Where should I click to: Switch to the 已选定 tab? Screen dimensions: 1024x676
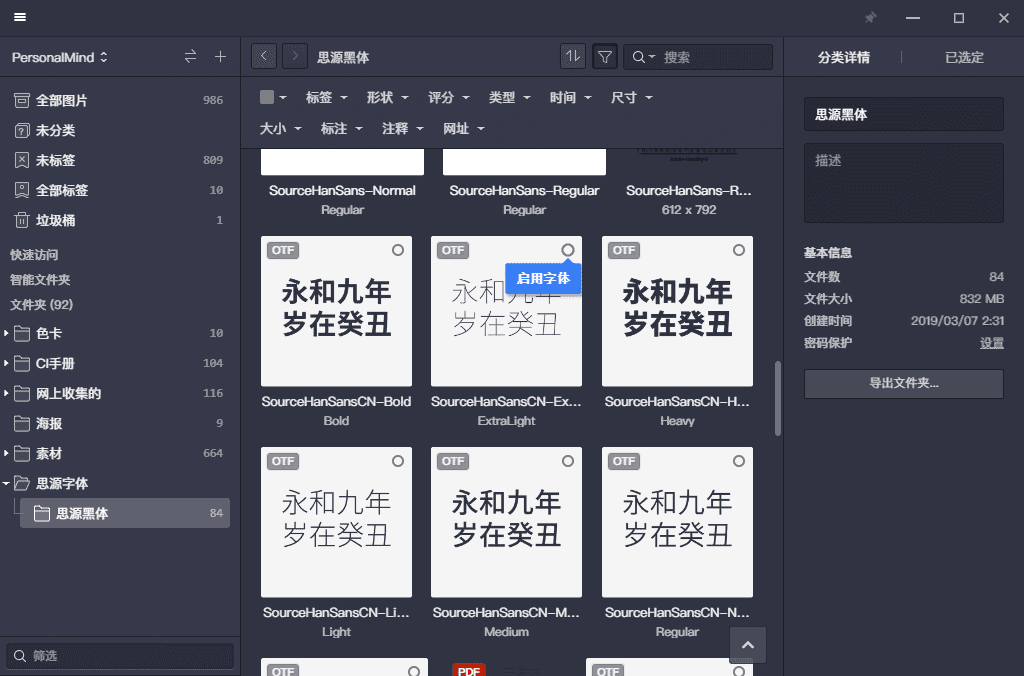(964, 57)
